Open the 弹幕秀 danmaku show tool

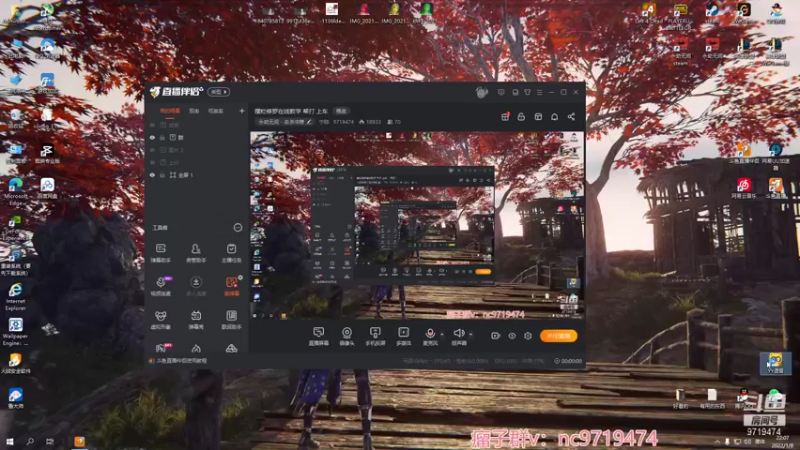pos(196,320)
